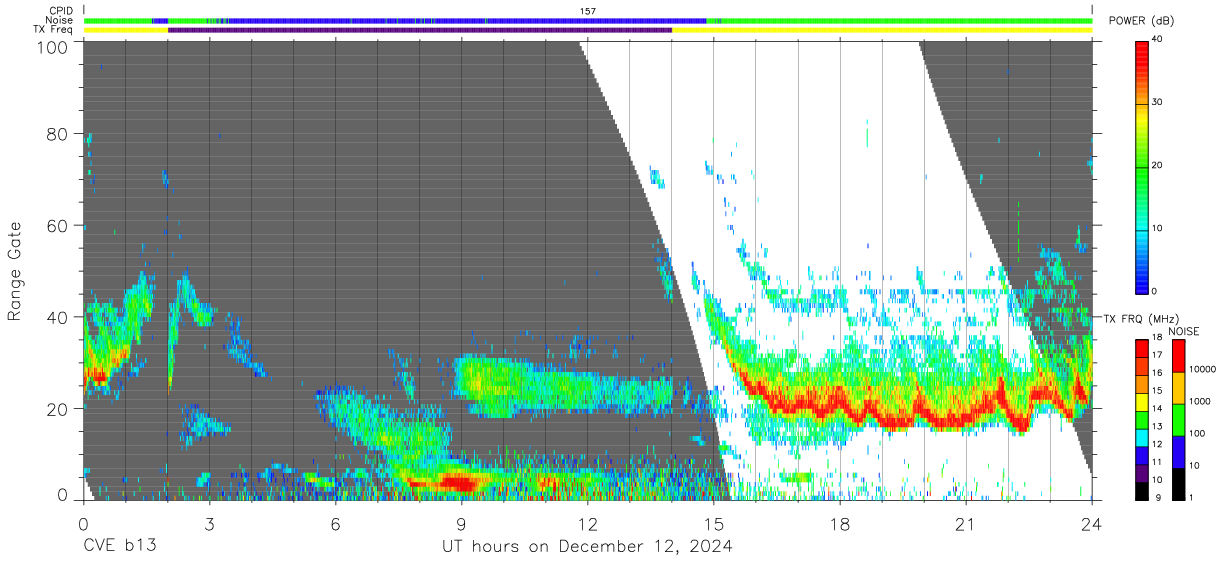Click the "1000" tick on the NOISE scale

point(1200,401)
